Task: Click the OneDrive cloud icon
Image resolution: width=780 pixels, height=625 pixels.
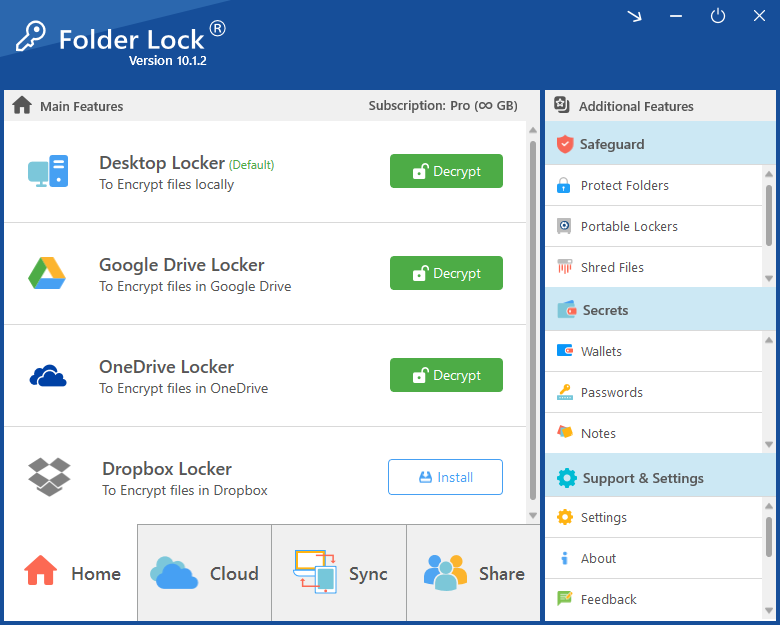Action: (x=48, y=376)
